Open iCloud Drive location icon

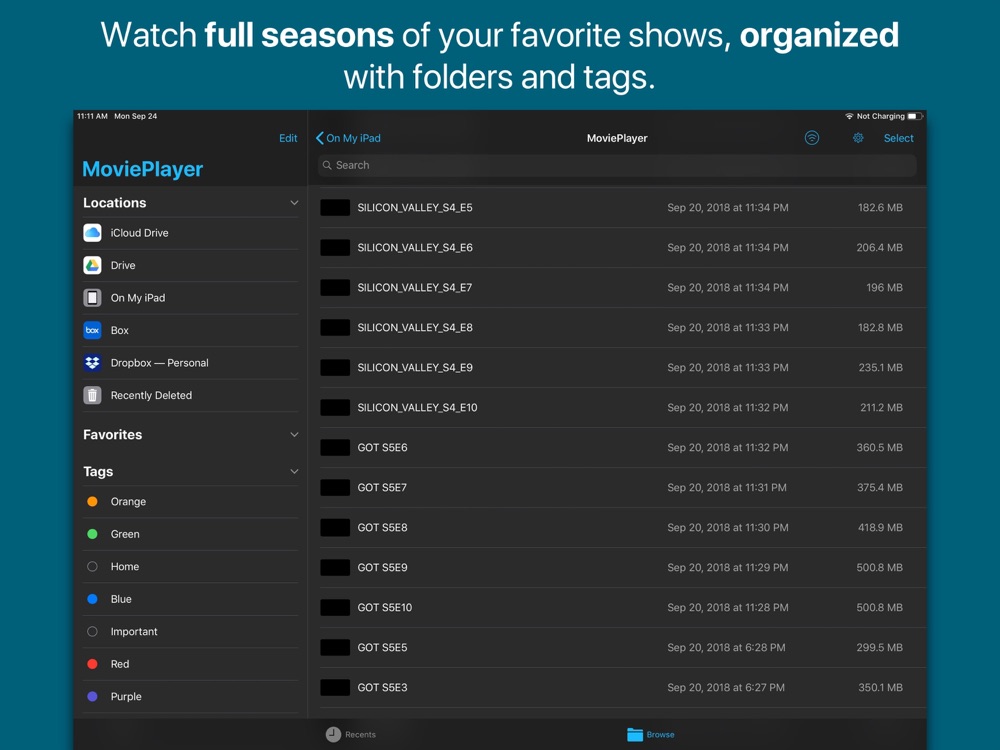coord(92,233)
